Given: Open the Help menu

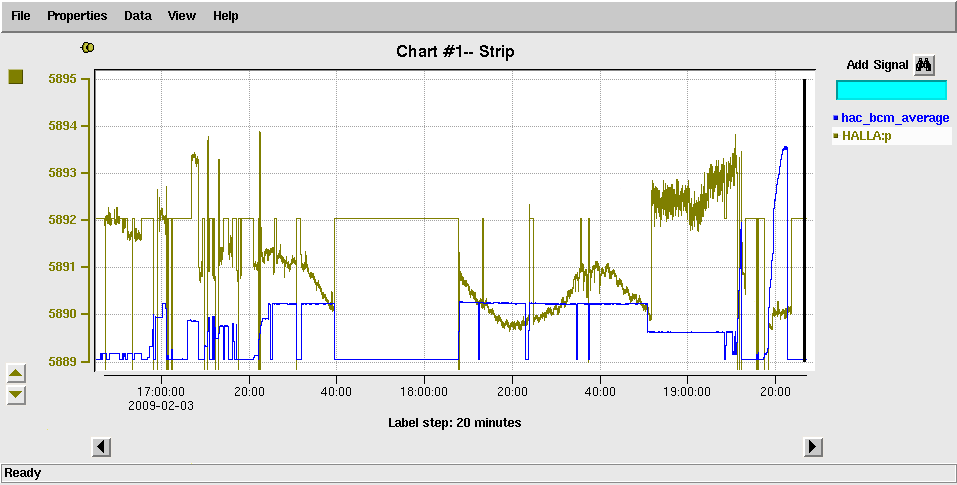Looking at the screenshot, I should (225, 16).
